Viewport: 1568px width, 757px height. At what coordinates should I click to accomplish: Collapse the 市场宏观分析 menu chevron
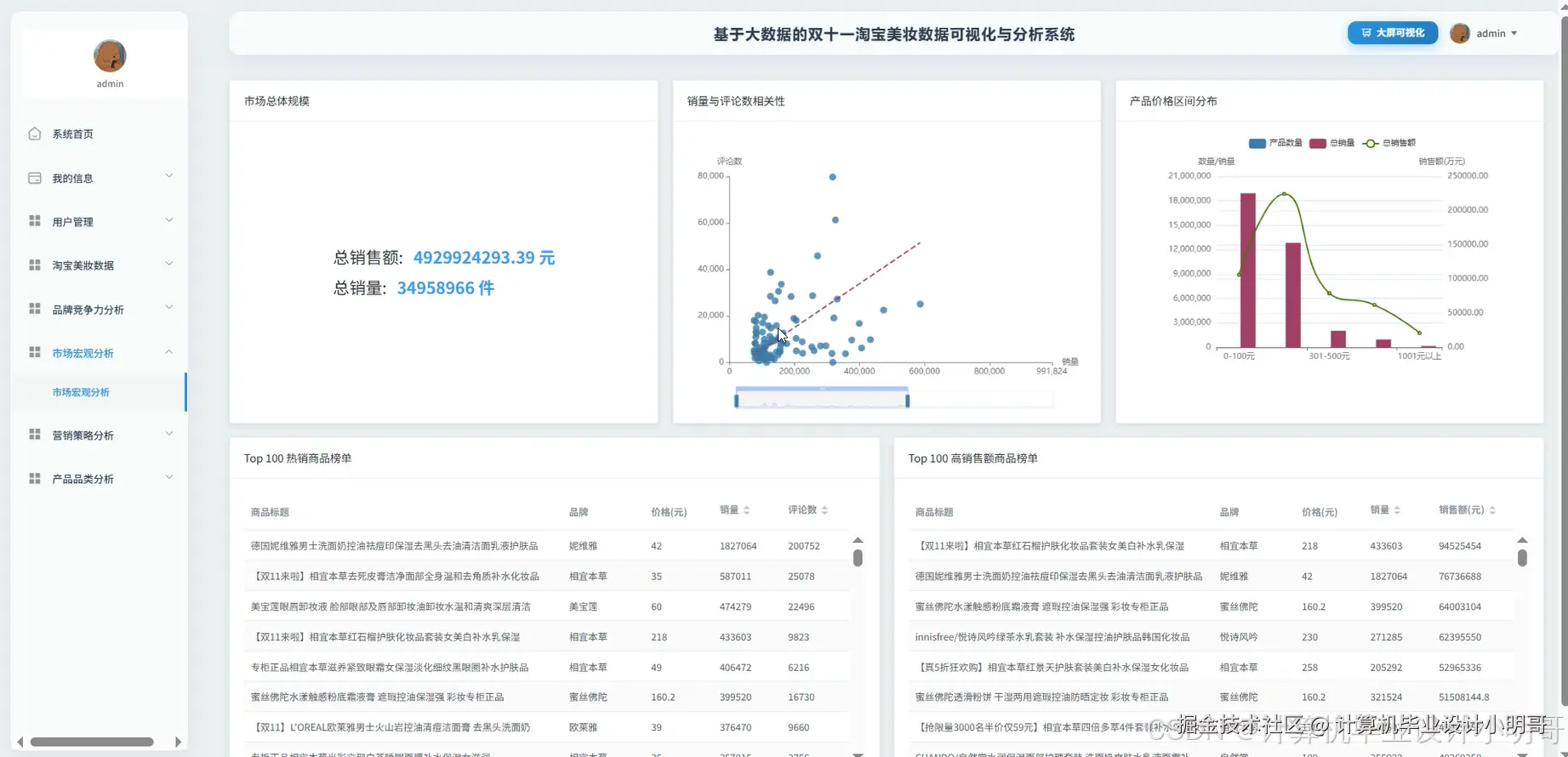point(168,351)
